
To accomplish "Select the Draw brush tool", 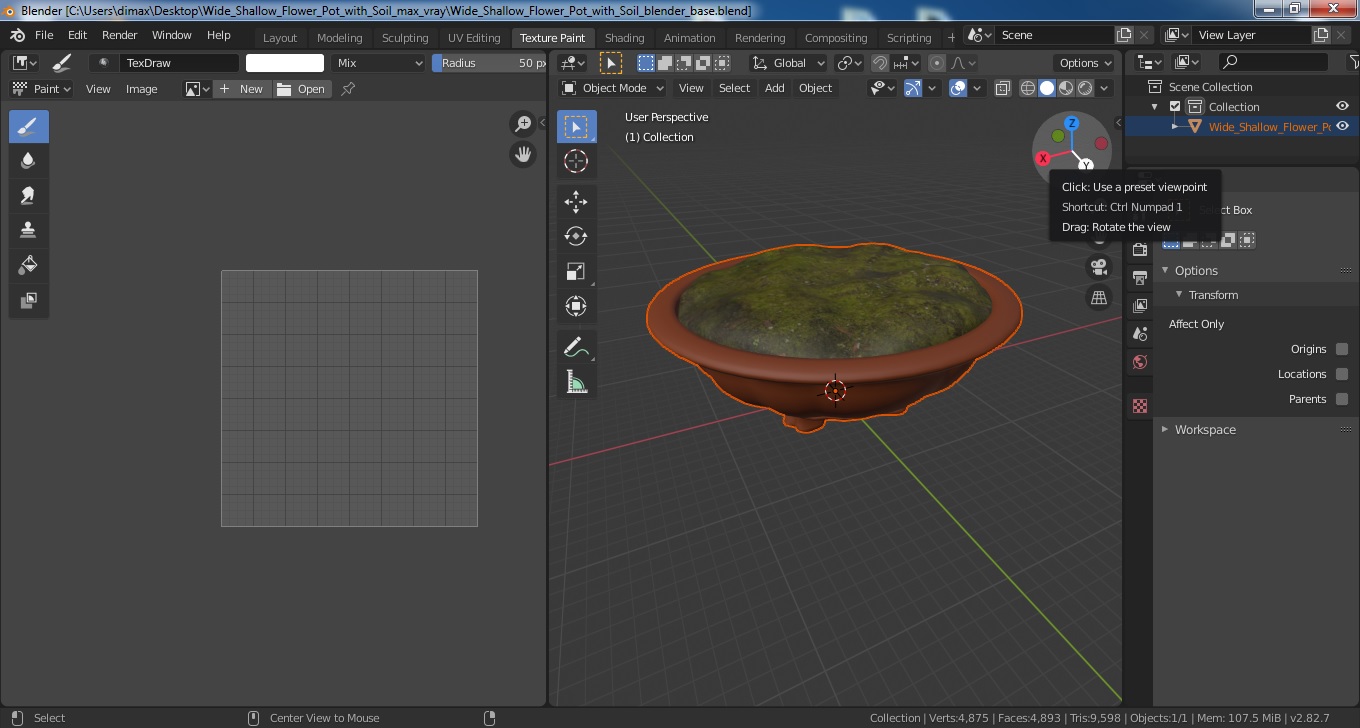I will pyautogui.click(x=28, y=127).
